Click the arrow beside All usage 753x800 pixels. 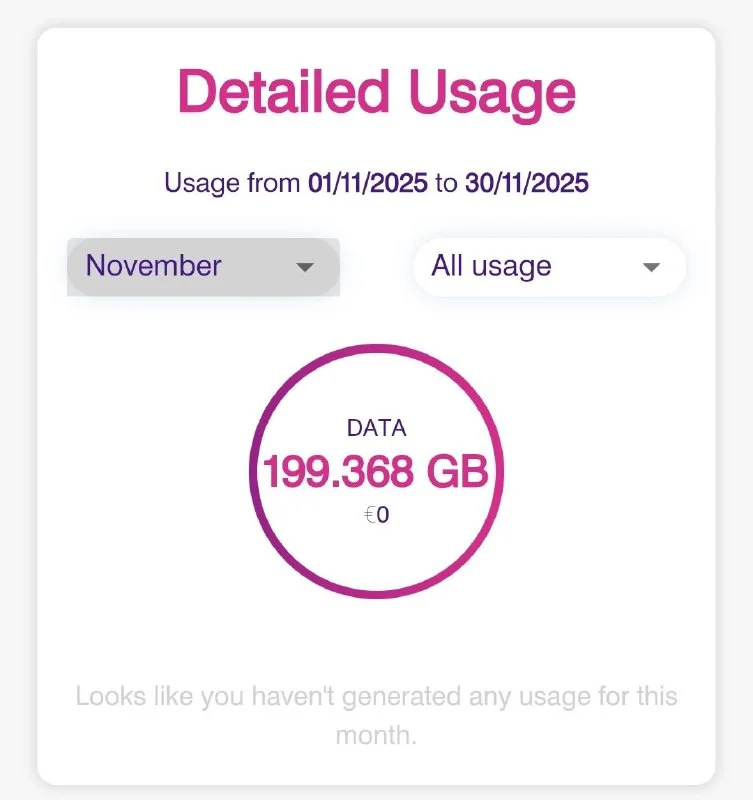pyautogui.click(x=652, y=268)
